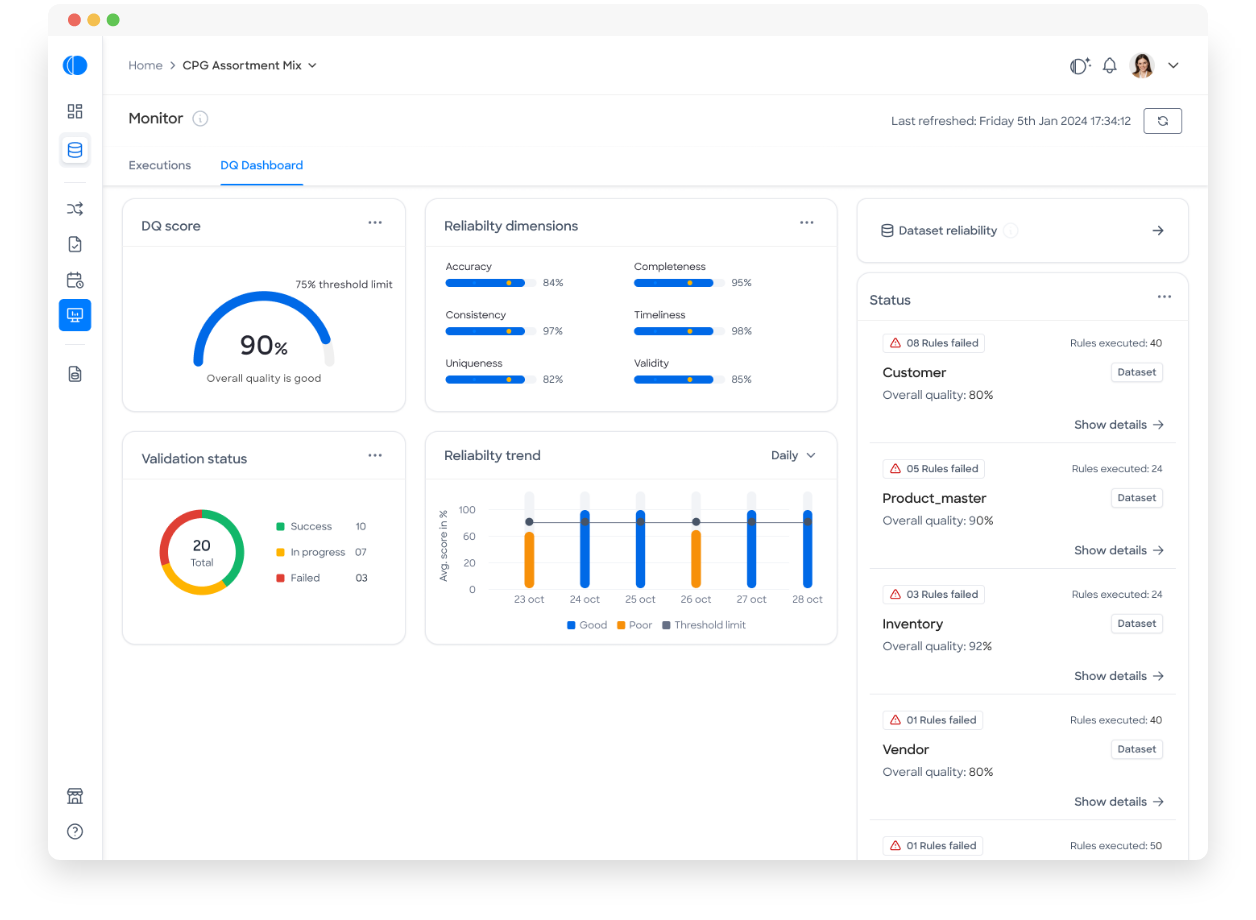This screenshot has height=920, width=1256.
Task: Click the Timeliness progress bar
Action: (679, 331)
